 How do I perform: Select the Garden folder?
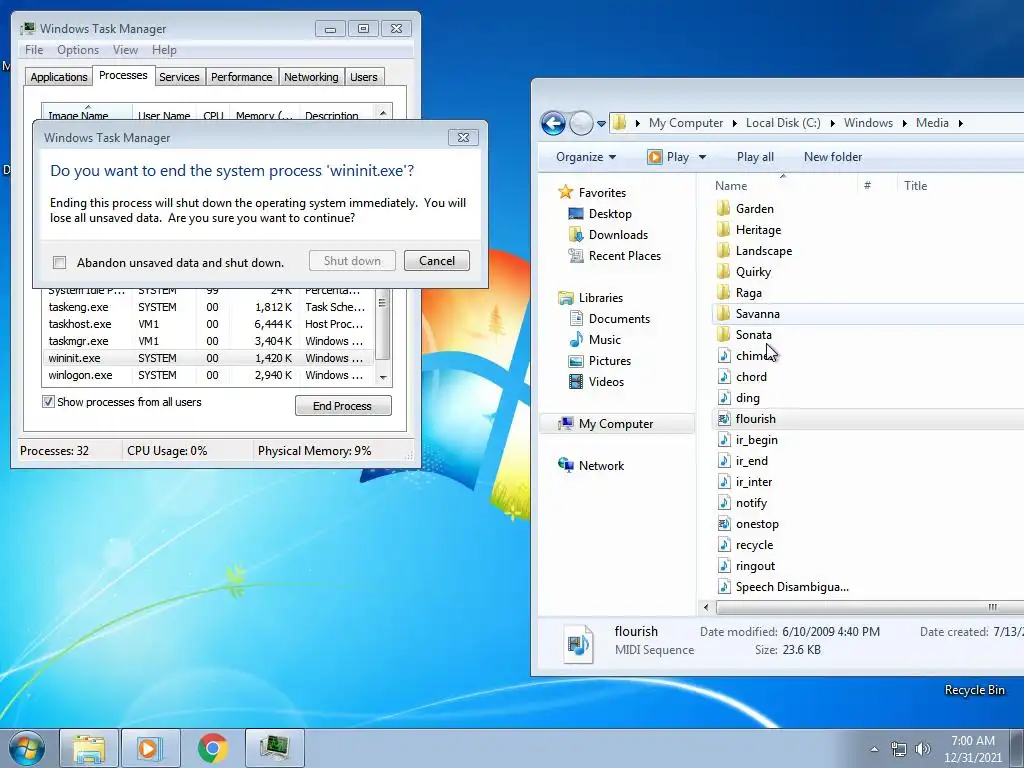[x=754, y=208]
